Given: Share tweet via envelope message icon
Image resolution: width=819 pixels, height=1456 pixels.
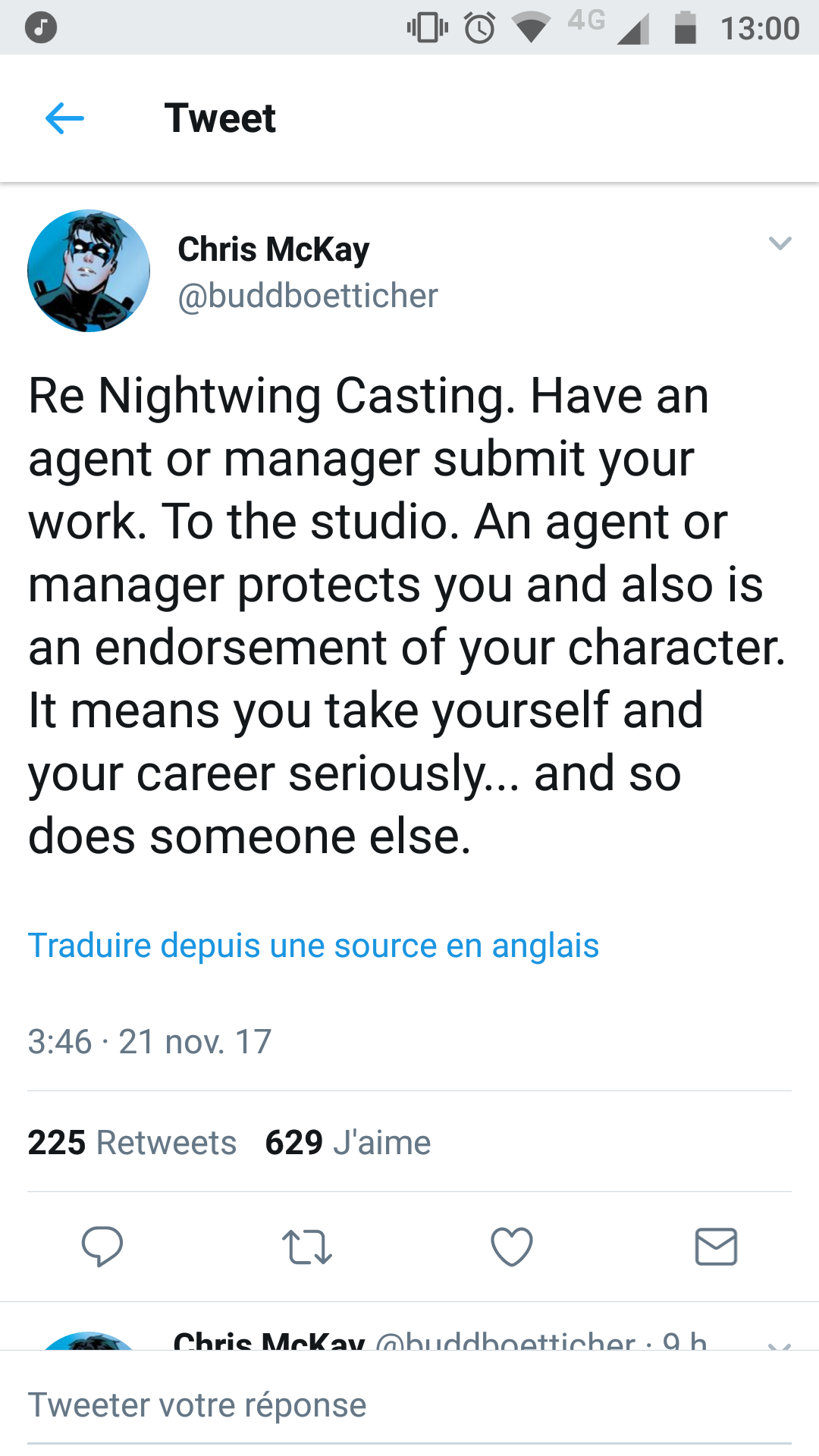Looking at the screenshot, I should (x=716, y=1247).
